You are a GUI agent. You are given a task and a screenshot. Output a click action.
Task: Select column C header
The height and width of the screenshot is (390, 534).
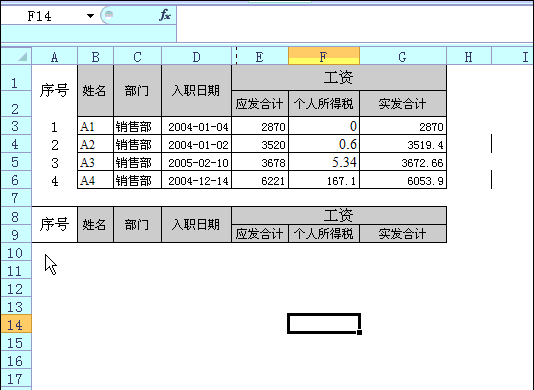point(137,57)
